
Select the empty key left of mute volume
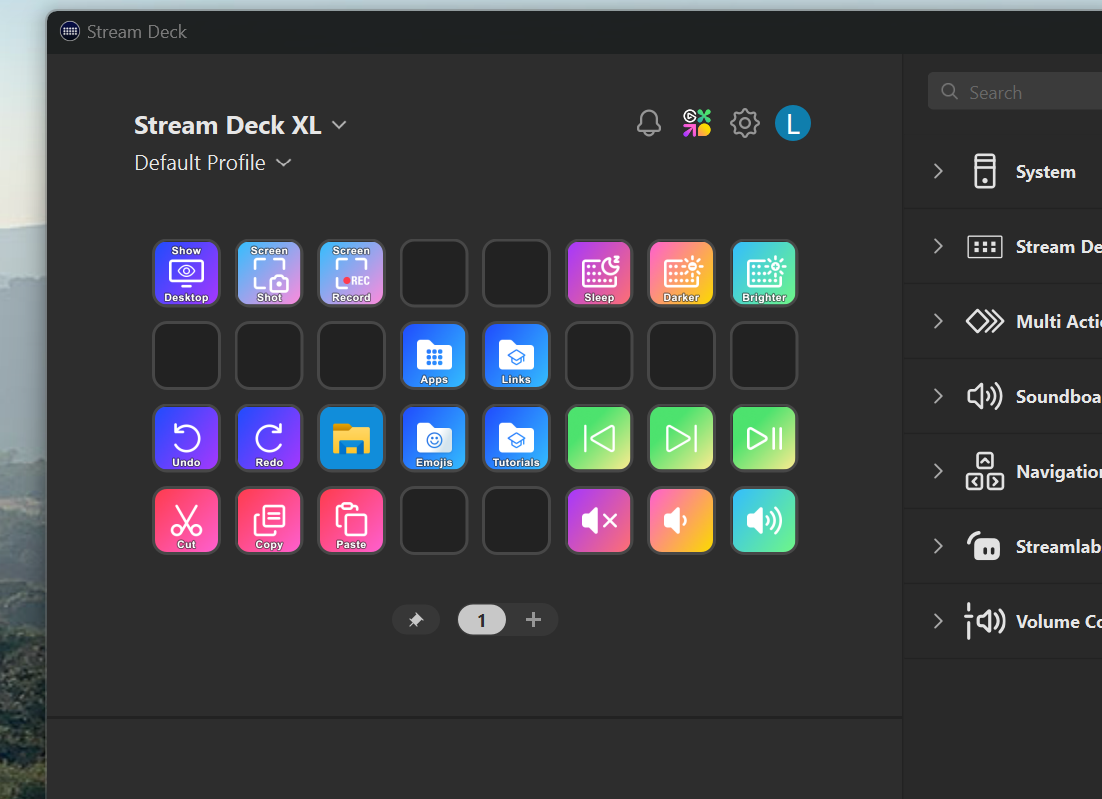point(517,521)
